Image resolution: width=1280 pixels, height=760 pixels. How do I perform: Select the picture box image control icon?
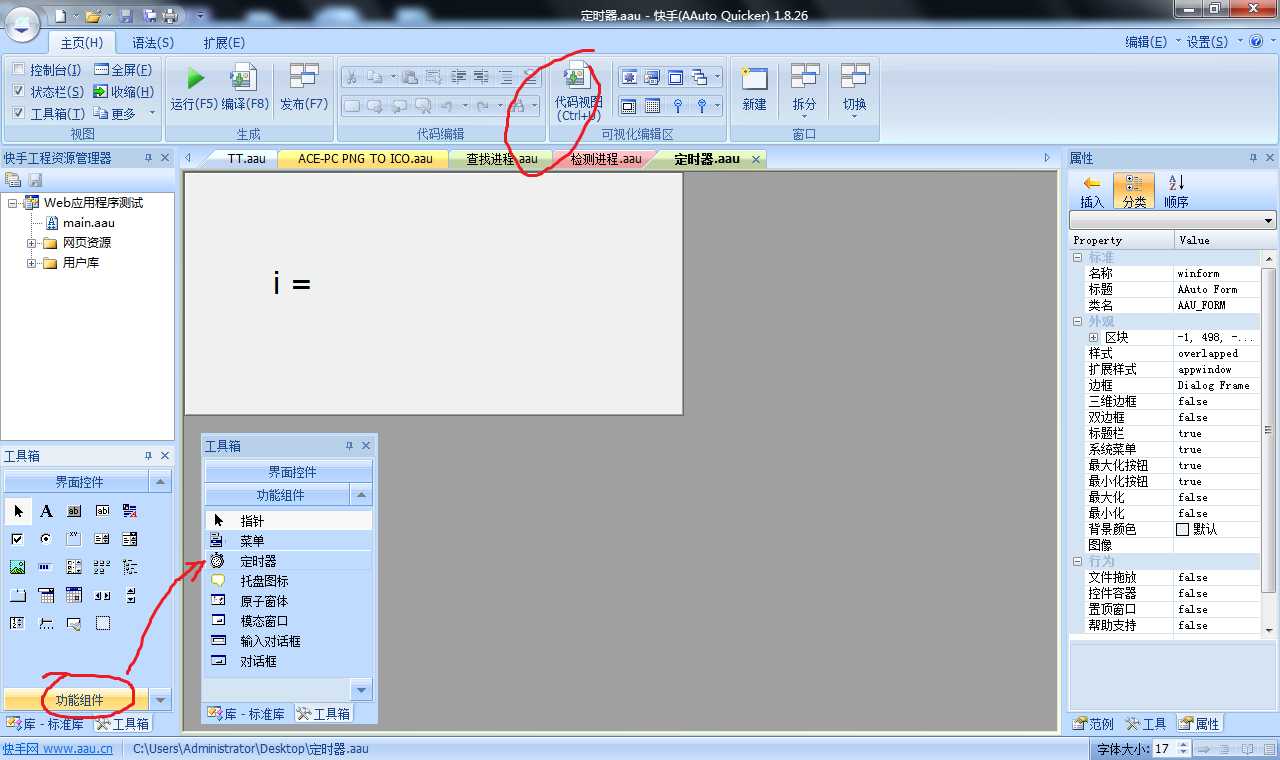[17, 567]
